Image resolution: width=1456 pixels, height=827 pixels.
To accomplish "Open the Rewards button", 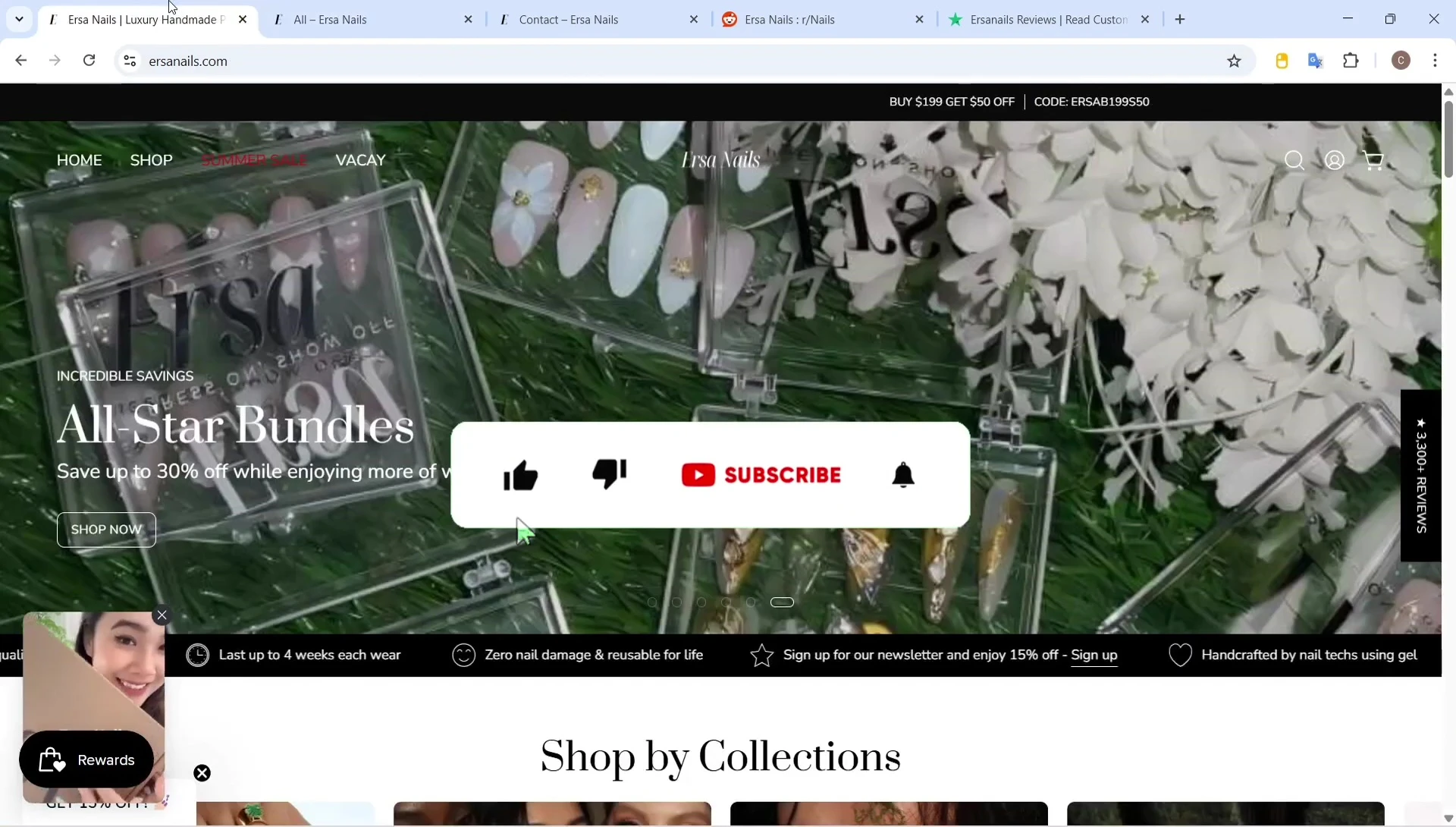I will (86, 759).
